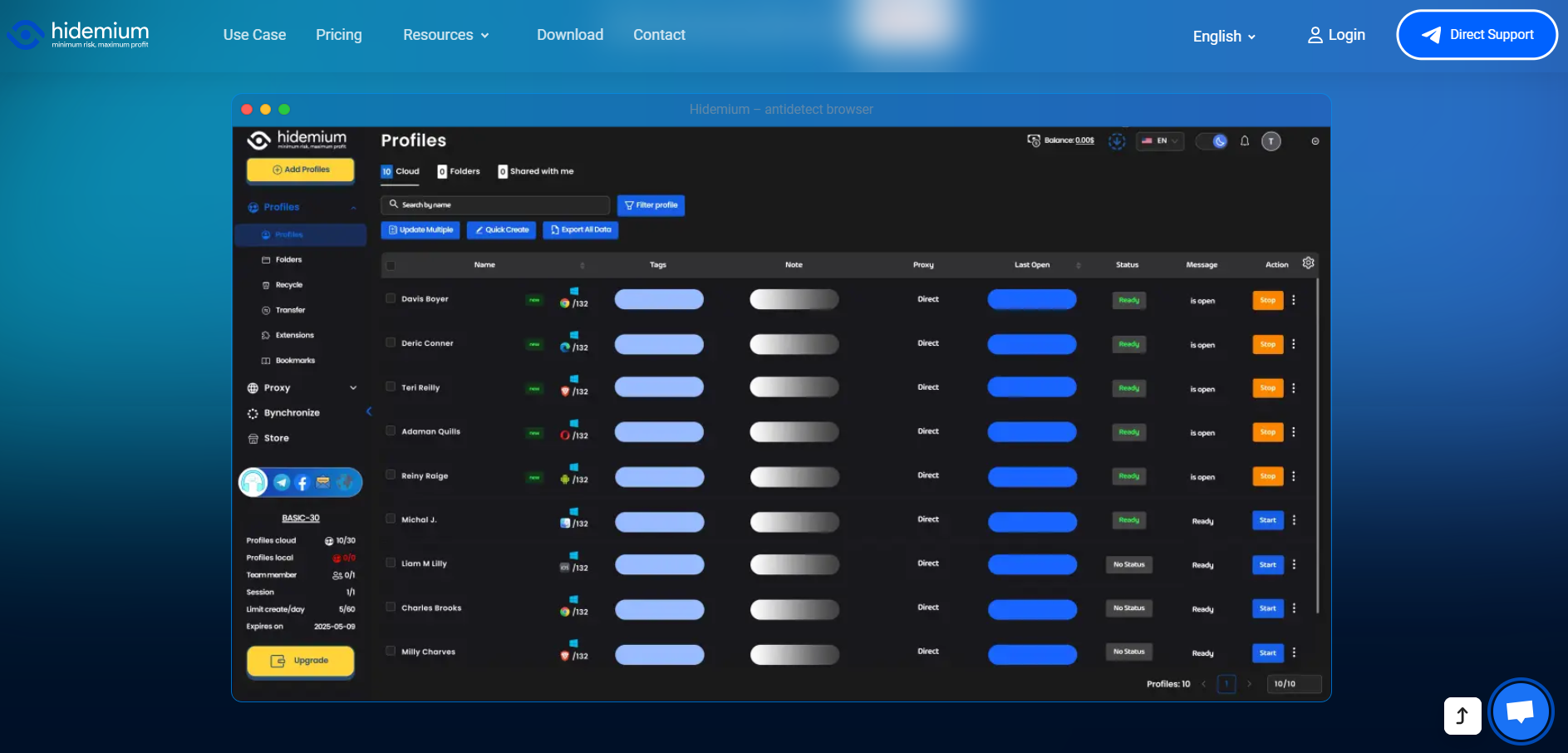Click the table settings gear above the Action column
Screen dimensions: 1568x753
1309,262
